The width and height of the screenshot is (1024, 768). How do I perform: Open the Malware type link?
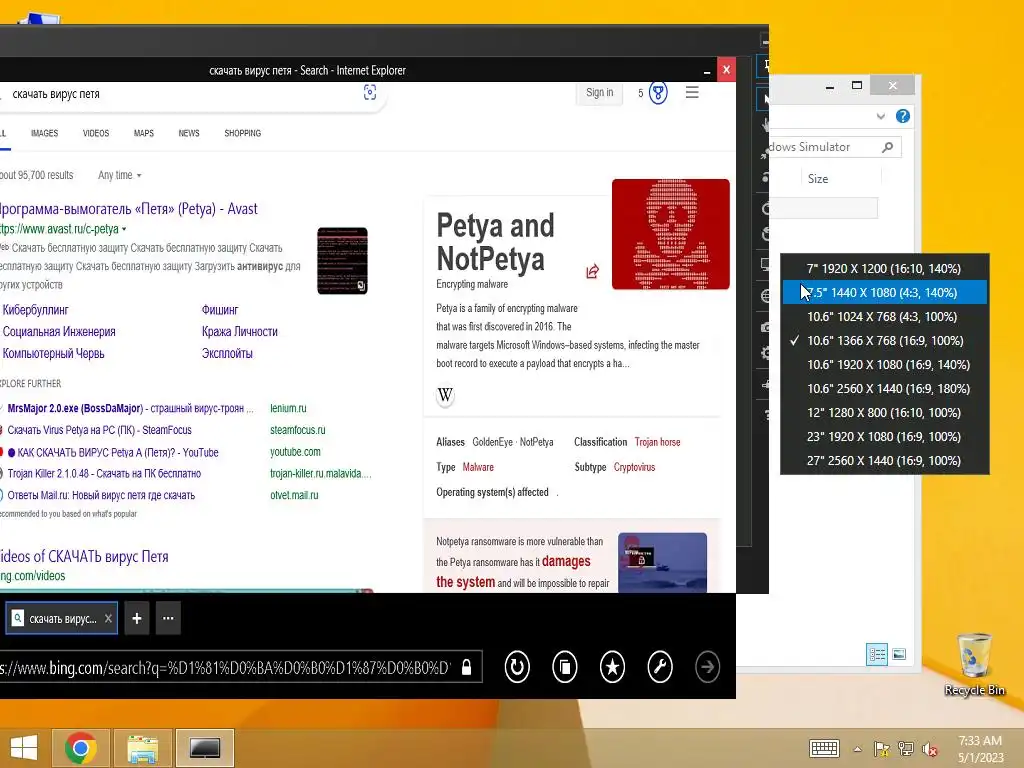tap(478, 467)
